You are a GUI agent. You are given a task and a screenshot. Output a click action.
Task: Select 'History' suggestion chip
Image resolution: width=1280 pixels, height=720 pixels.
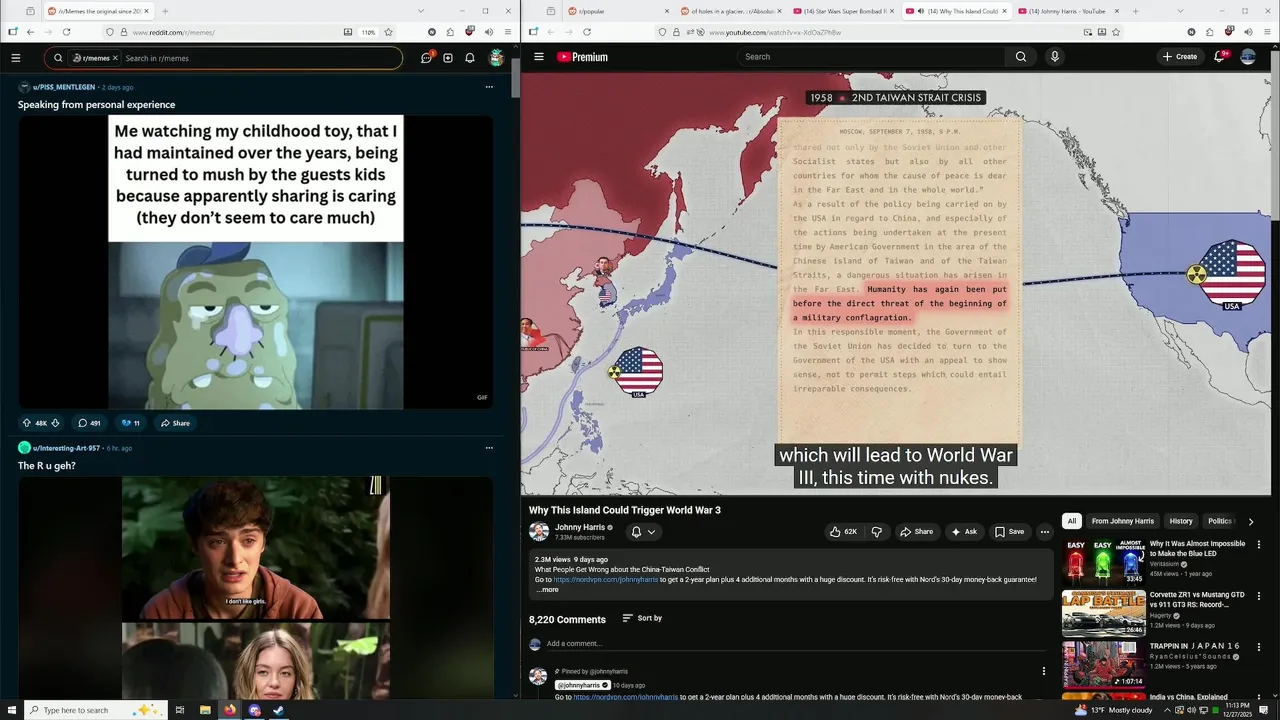pyautogui.click(x=1181, y=521)
